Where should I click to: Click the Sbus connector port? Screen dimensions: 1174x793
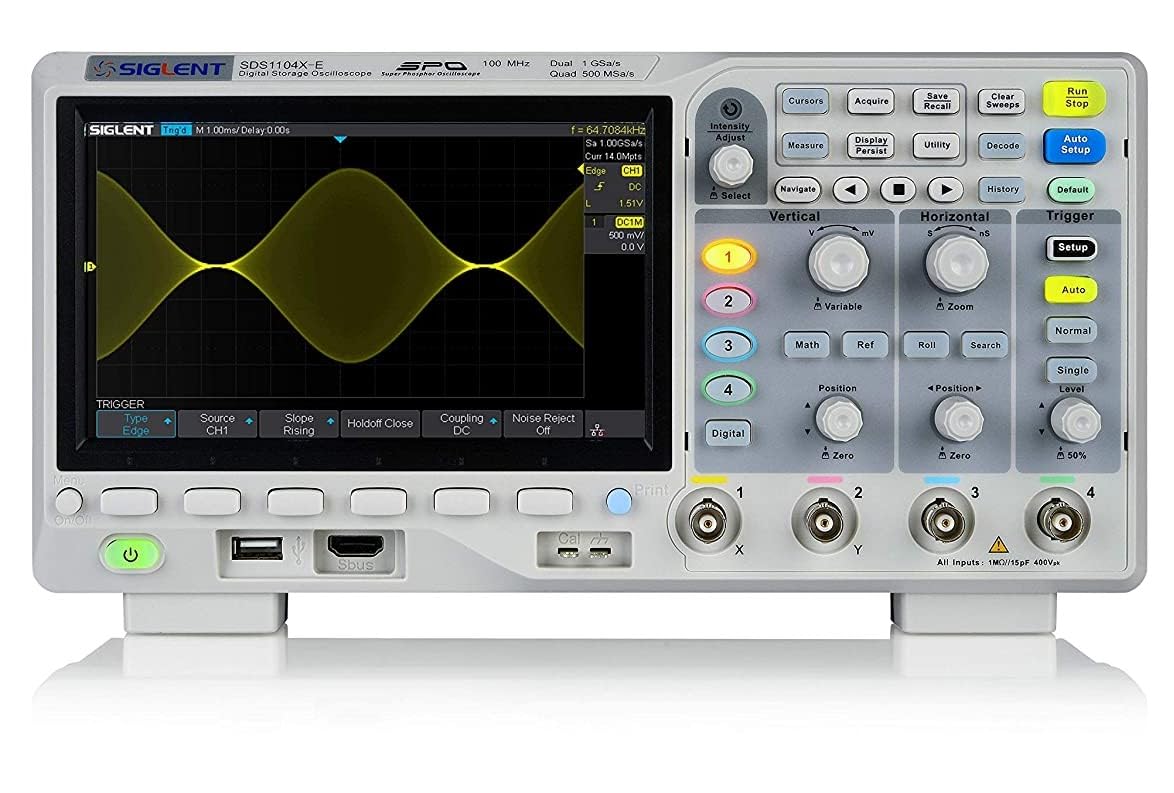(356, 547)
